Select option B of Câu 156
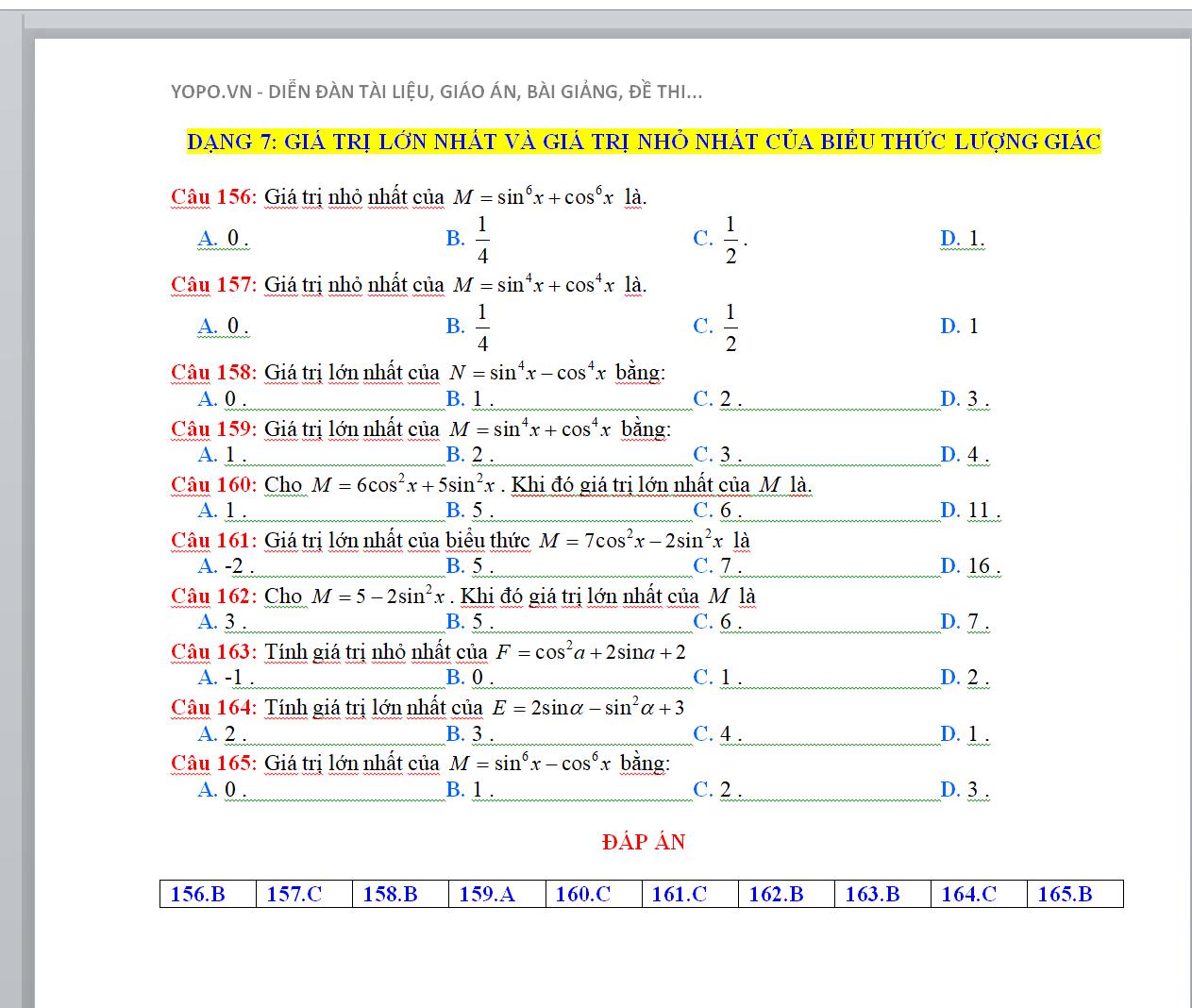The image size is (1192, 1008). [x=468, y=239]
